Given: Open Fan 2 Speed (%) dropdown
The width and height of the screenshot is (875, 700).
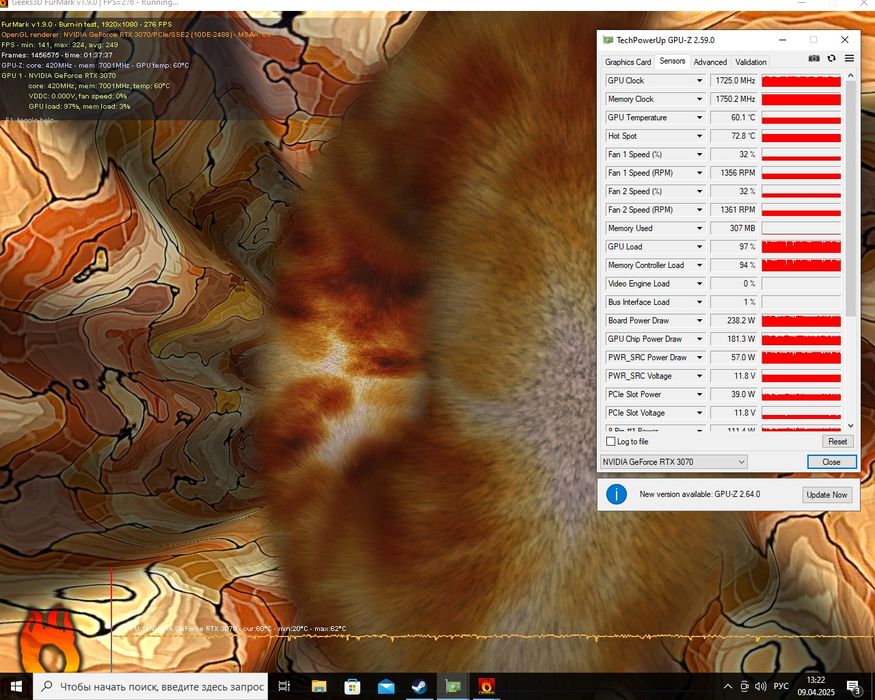Looking at the screenshot, I should click(699, 191).
